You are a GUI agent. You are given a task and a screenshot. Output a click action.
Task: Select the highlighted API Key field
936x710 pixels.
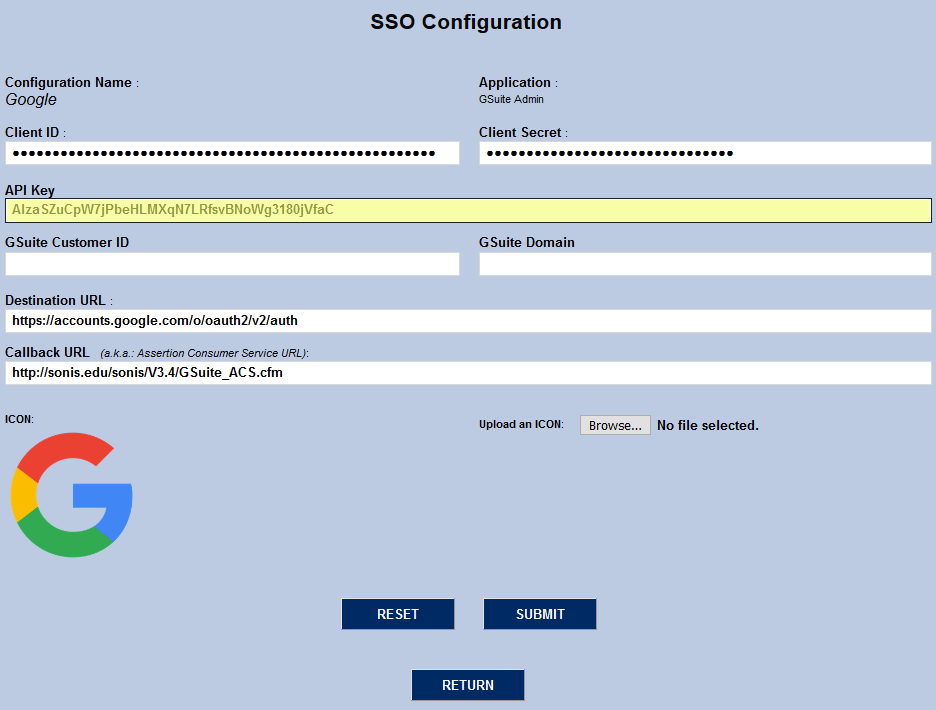click(467, 210)
